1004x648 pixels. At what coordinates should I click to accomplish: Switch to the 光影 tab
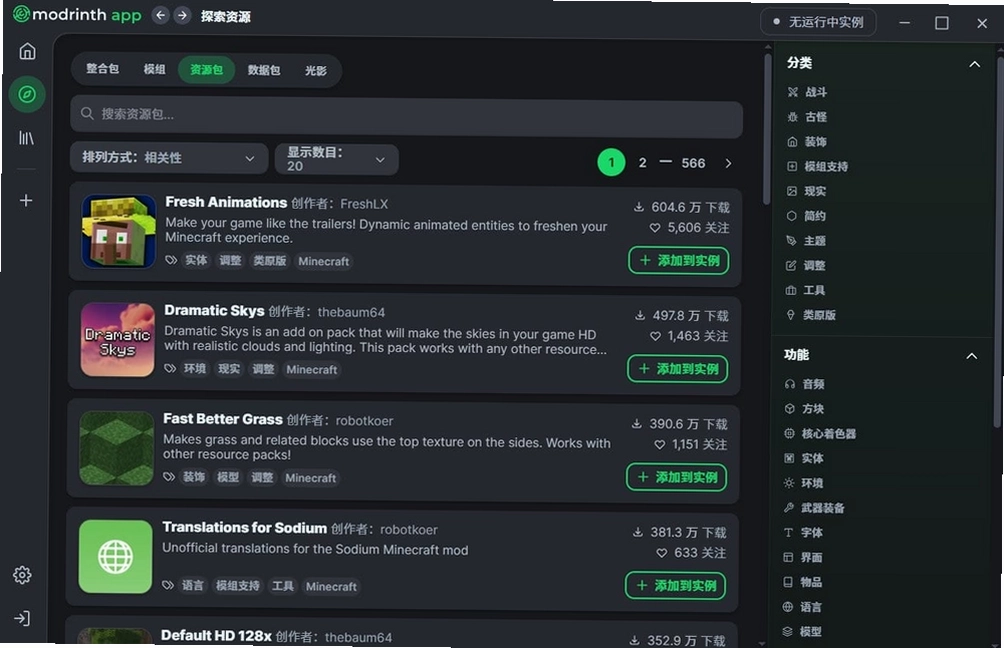[x=316, y=71]
